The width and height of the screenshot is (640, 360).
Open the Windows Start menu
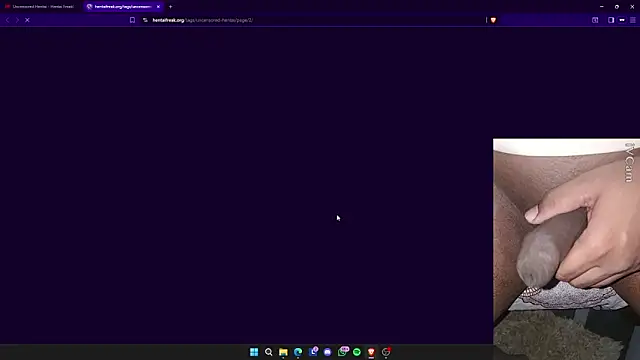[254, 352]
